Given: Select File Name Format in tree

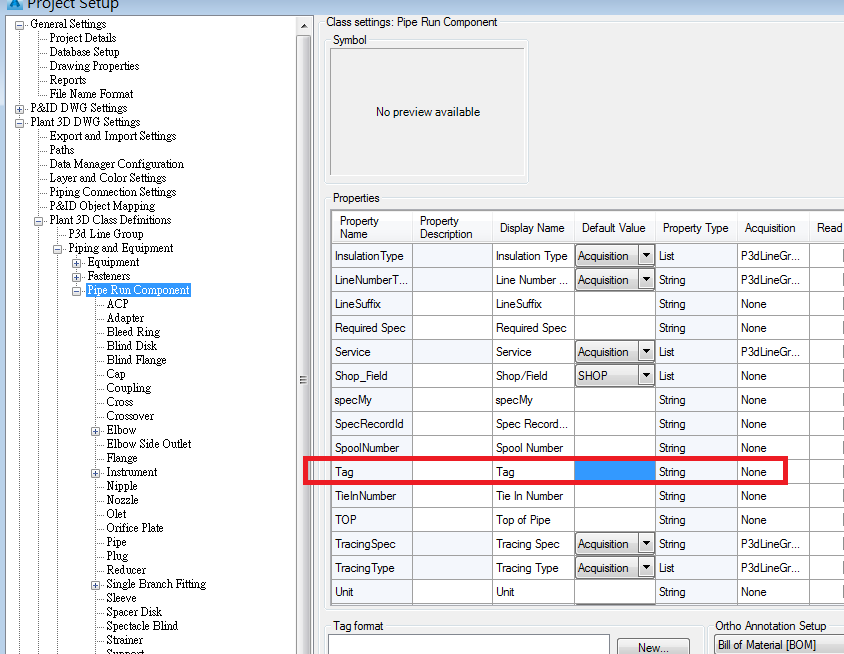Looking at the screenshot, I should (x=92, y=94).
